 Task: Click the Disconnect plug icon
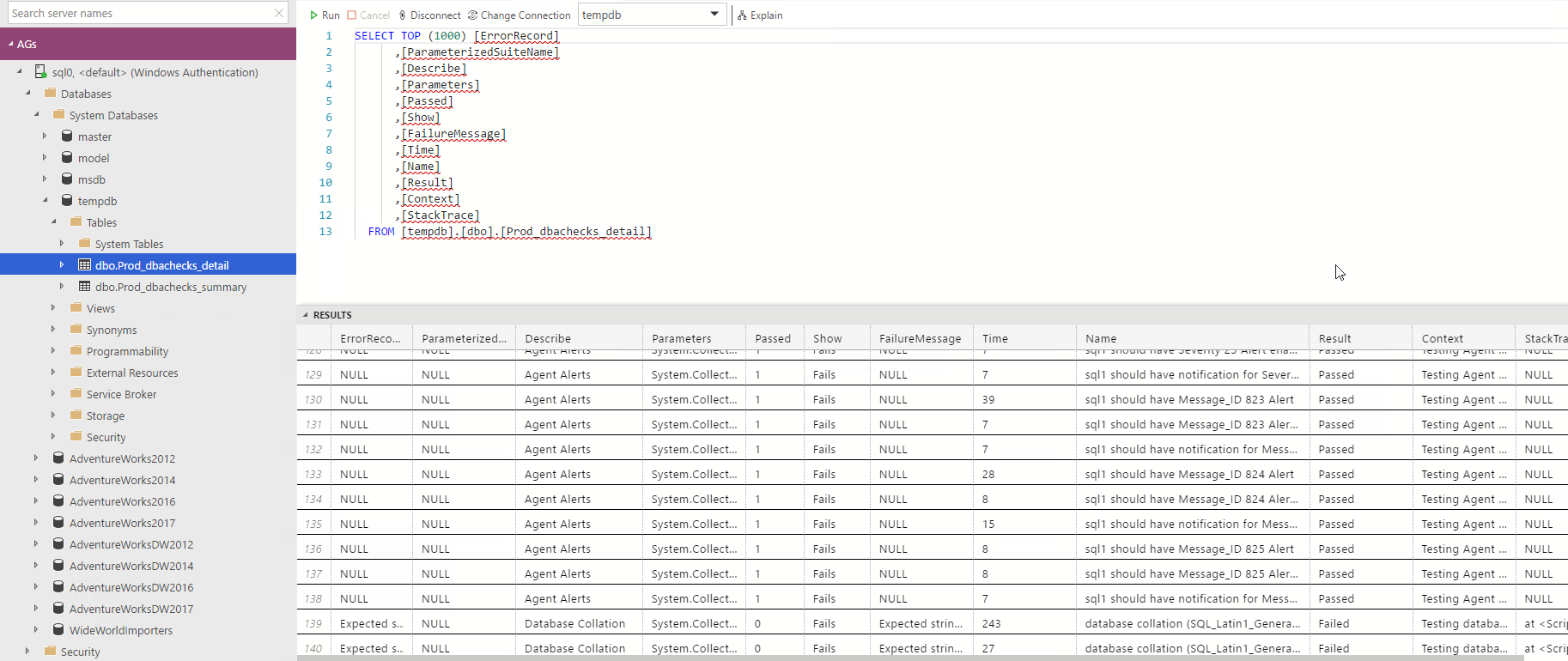pyautogui.click(x=402, y=15)
